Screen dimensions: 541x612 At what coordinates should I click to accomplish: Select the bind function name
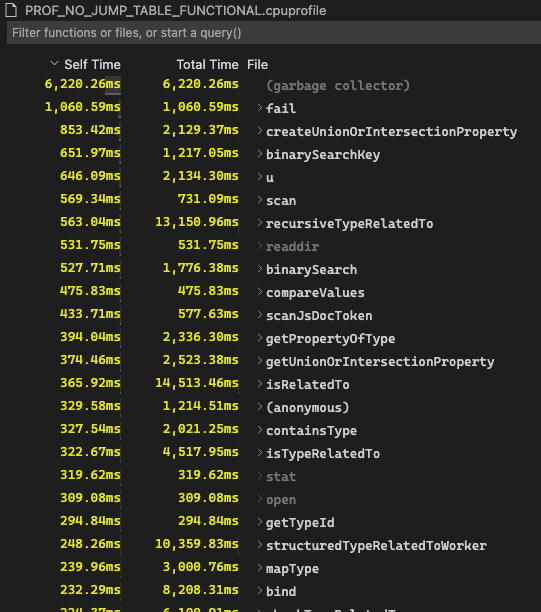281,592
